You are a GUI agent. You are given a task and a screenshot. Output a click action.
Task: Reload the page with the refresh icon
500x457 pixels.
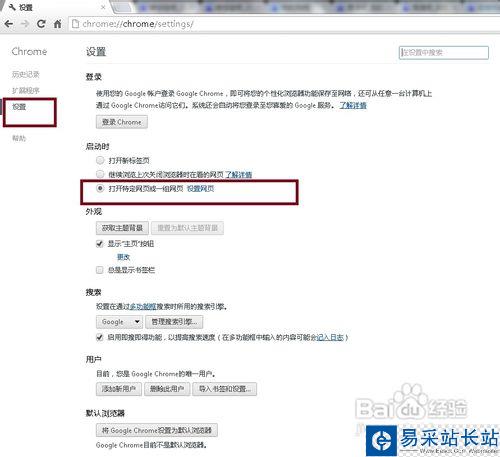coord(41,24)
